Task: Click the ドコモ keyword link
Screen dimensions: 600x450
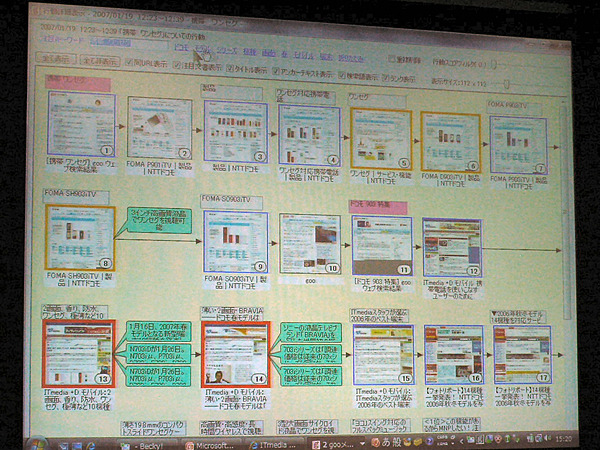Action: click(x=181, y=47)
